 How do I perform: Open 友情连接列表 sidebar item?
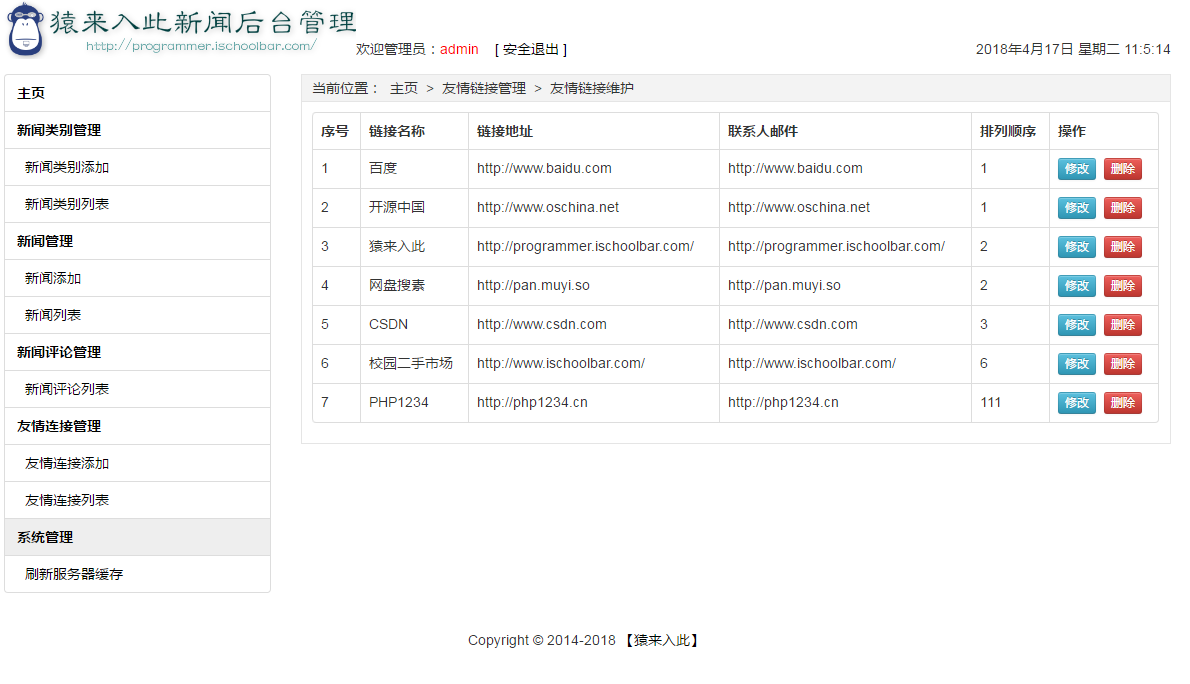coord(137,500)
